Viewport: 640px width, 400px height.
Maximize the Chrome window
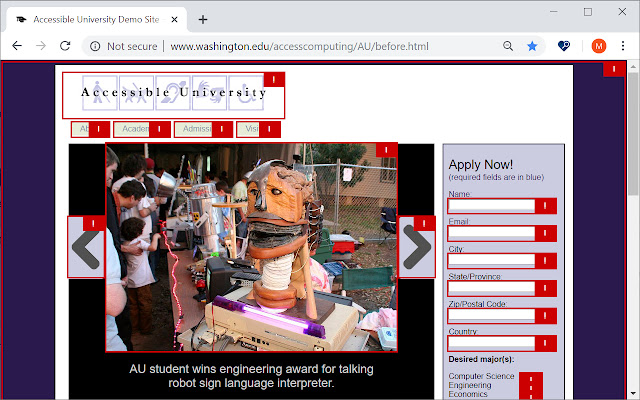pyautogui.click(x=588, y=12)
